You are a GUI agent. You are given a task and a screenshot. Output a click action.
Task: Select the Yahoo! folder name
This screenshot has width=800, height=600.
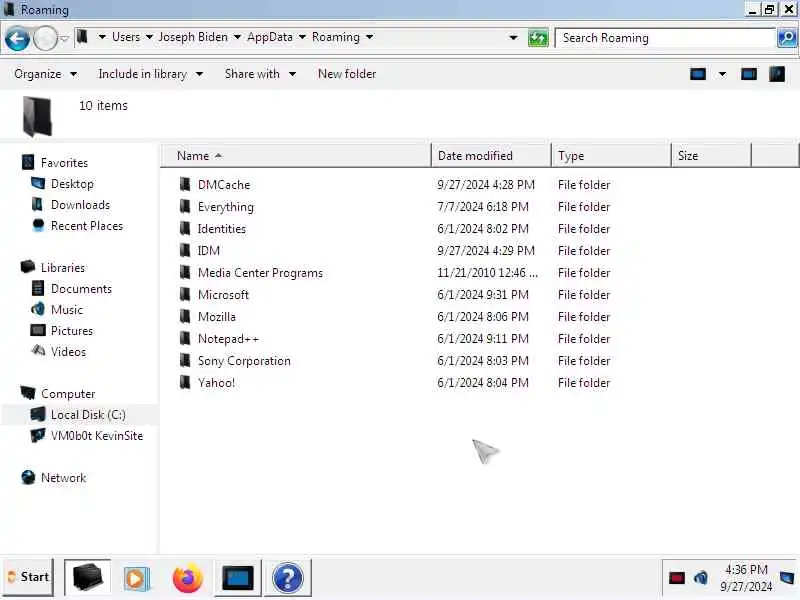[x=216, y=383]
